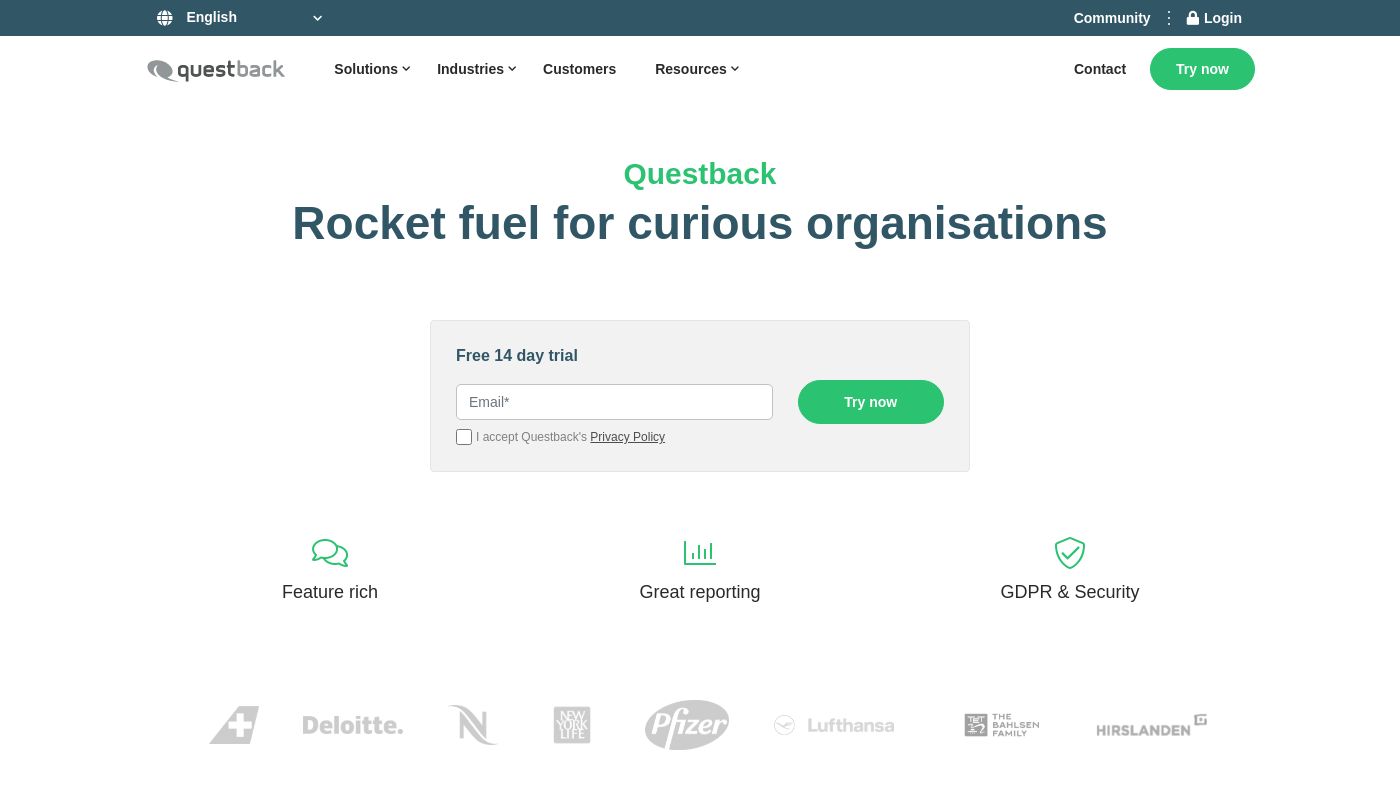
Task: Click the Hirslanden customer logo
Action: [x=1151, y=725]
